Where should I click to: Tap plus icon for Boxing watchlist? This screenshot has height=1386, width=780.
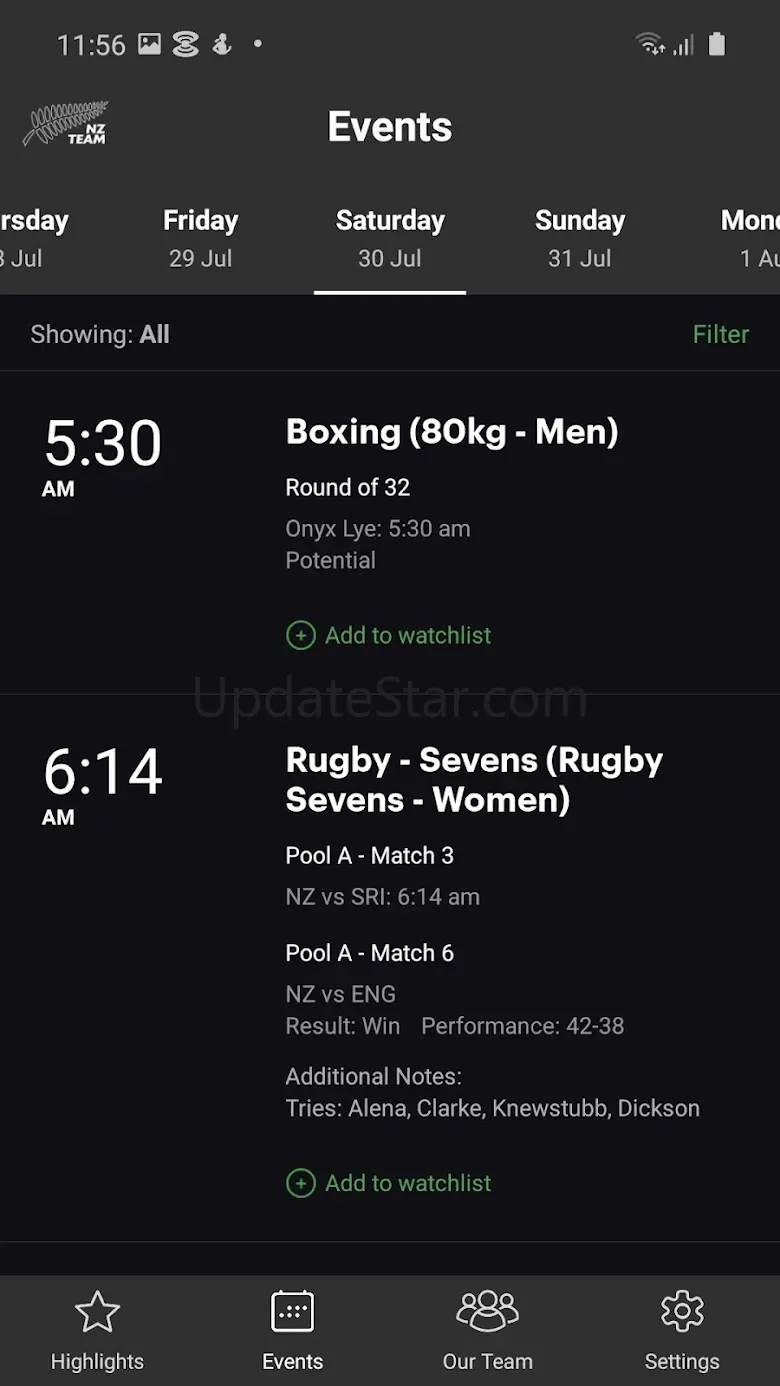point(300,635)
